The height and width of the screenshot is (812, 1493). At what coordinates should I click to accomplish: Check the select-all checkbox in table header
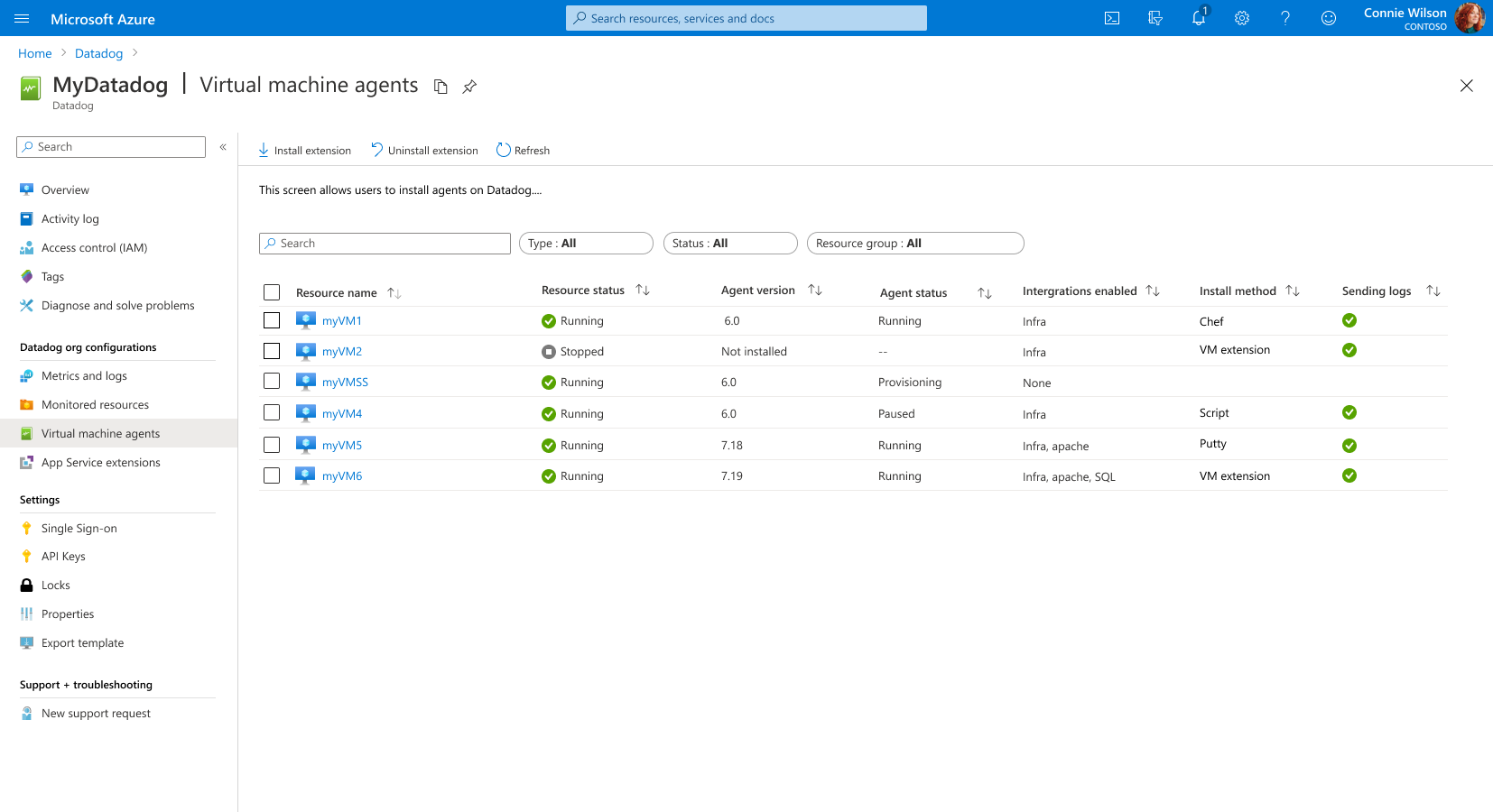pos(272,292)
